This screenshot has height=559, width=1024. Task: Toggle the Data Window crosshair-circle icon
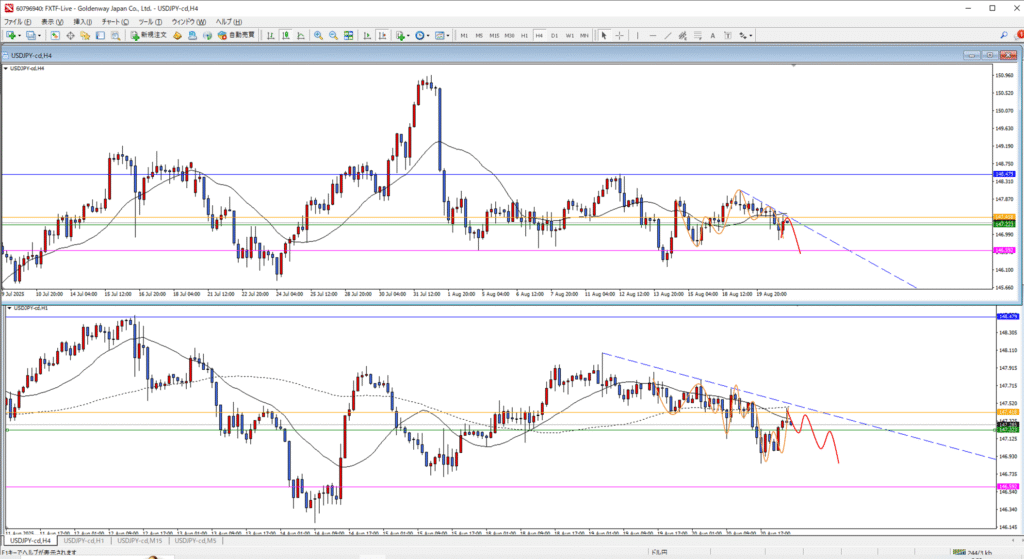point(70,35)
